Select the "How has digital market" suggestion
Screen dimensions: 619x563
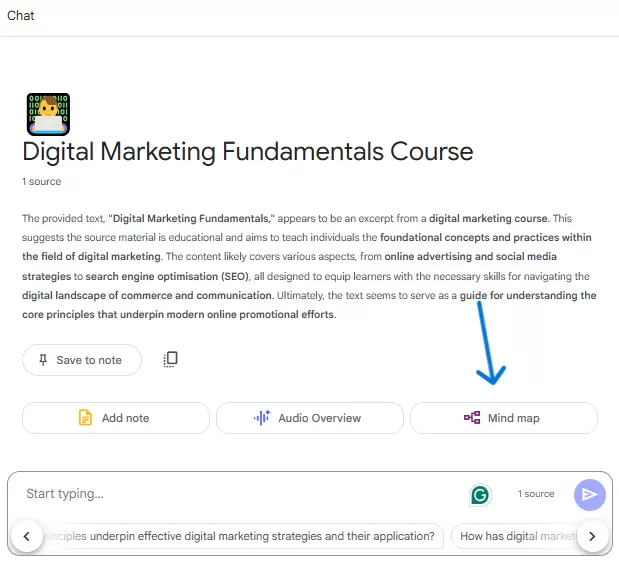point(515,536)
